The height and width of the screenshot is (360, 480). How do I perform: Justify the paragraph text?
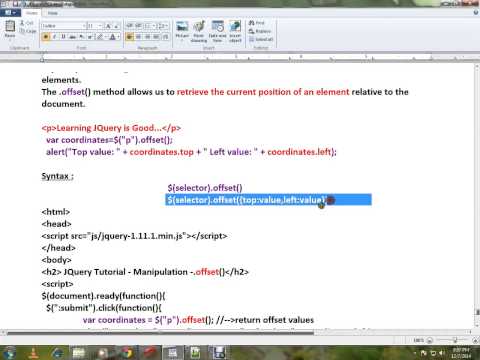(x=156, y=37)
